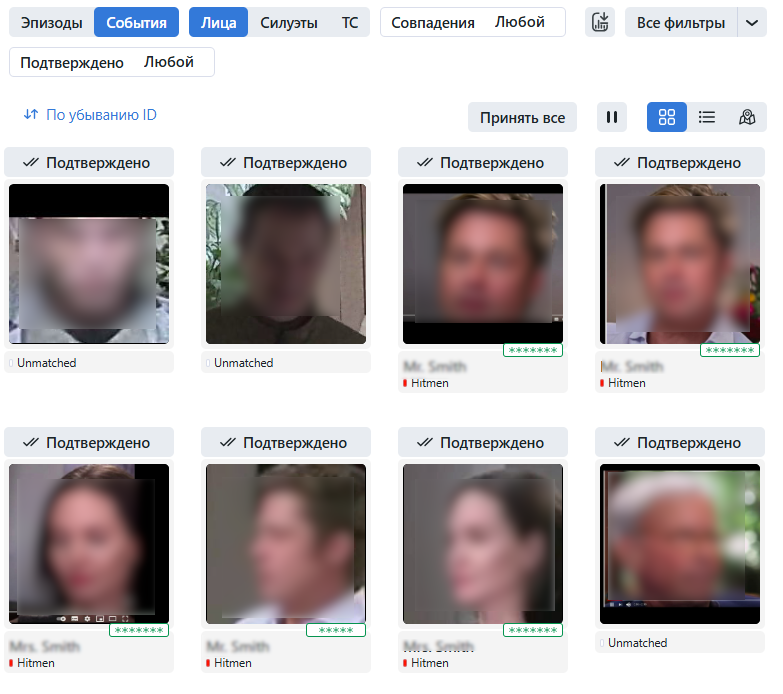This screenshot has width=783, height=694.
Task: Select the События tab
Action: 136,22
